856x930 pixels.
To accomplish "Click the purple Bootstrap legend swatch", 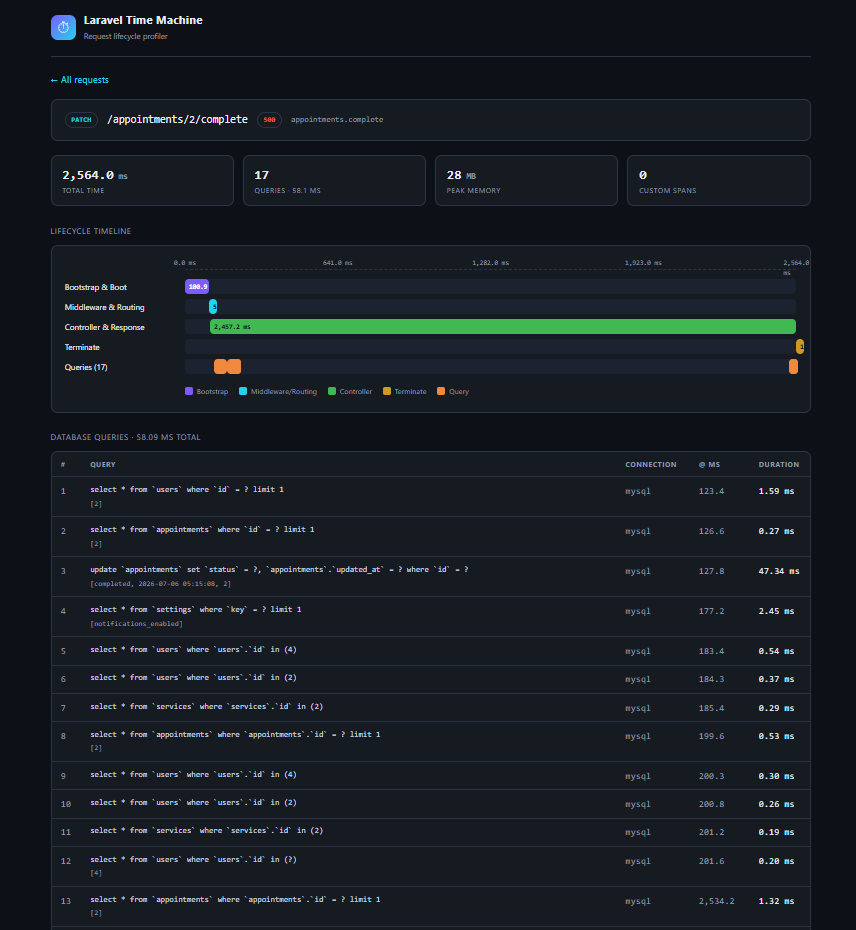I will (x=189, y=391).
